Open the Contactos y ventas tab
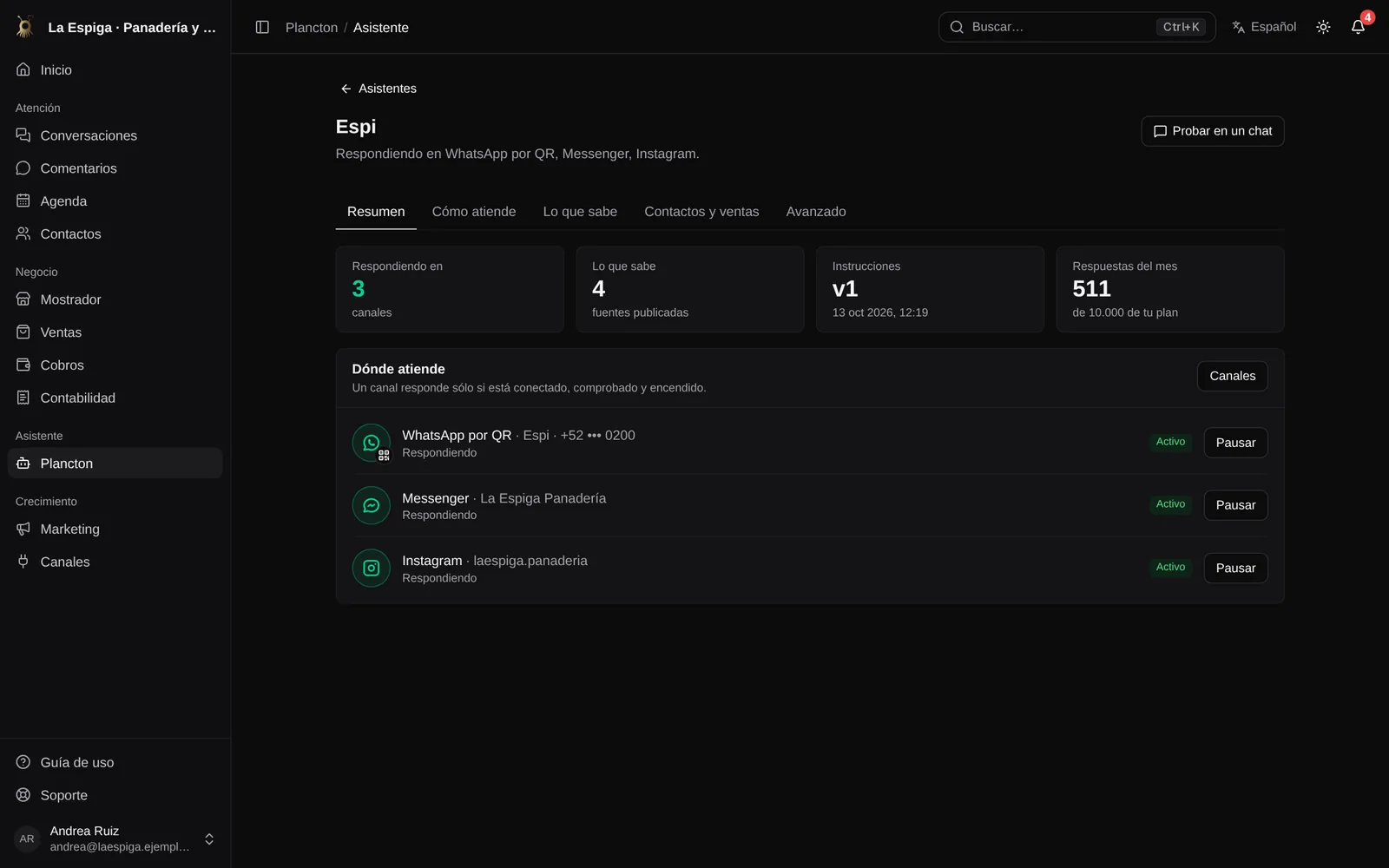This screenshot has height=868, width=1389. (x=701, y=212)
